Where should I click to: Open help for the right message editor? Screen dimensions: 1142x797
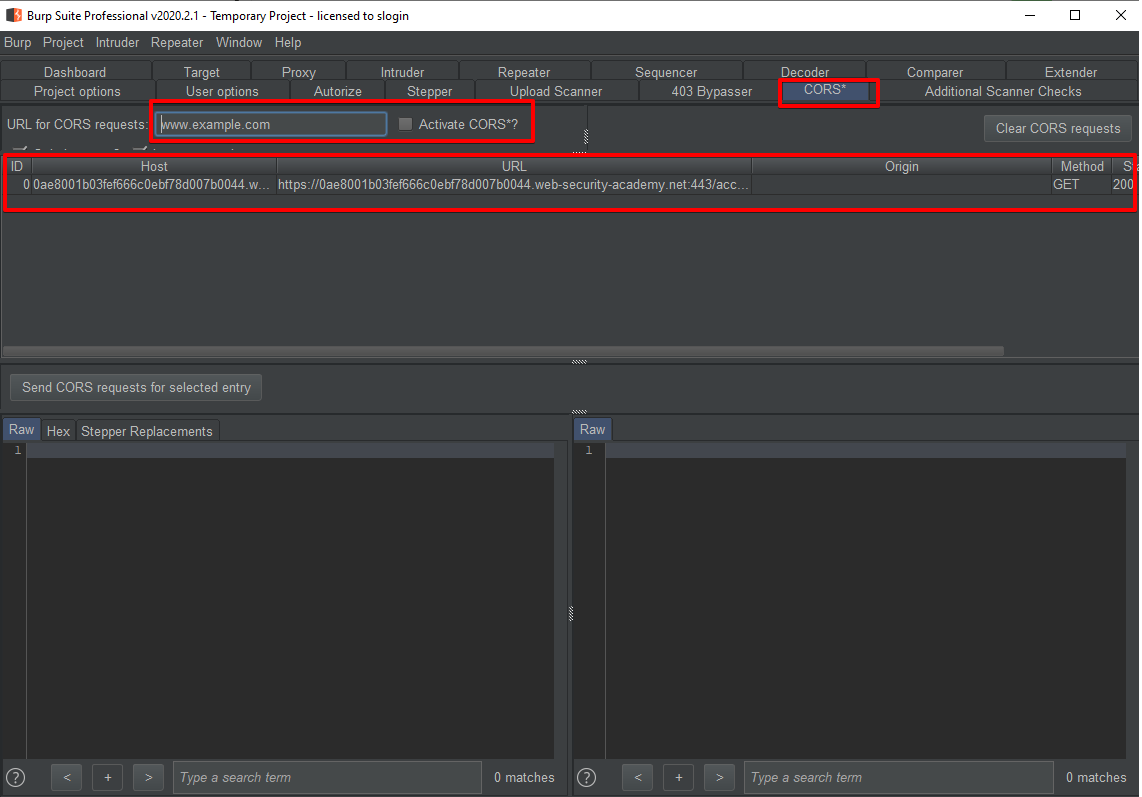(x=586, y=777)
